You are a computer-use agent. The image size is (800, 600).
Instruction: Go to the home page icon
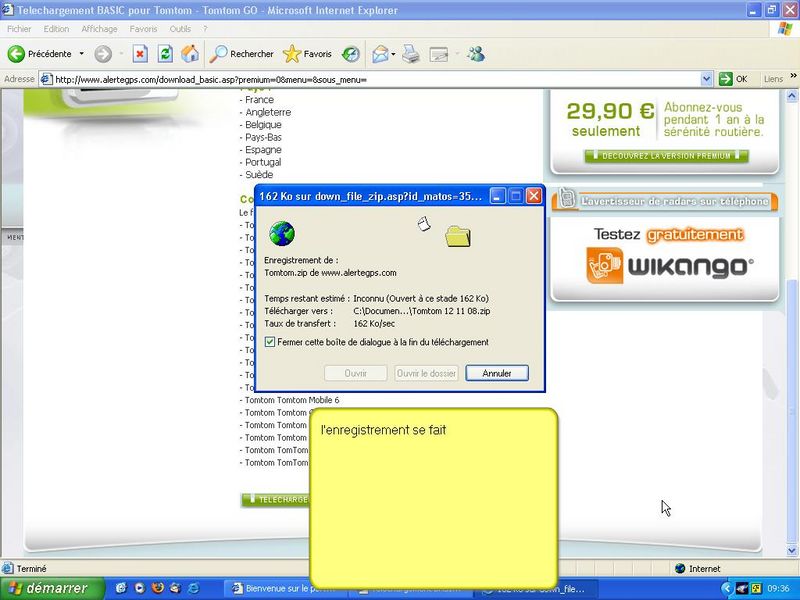[190, 54]
